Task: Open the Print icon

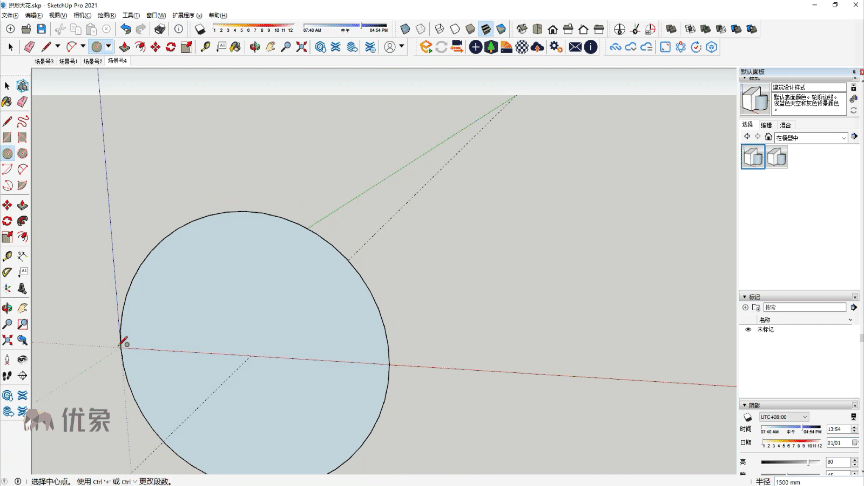Action: point(159,29)
